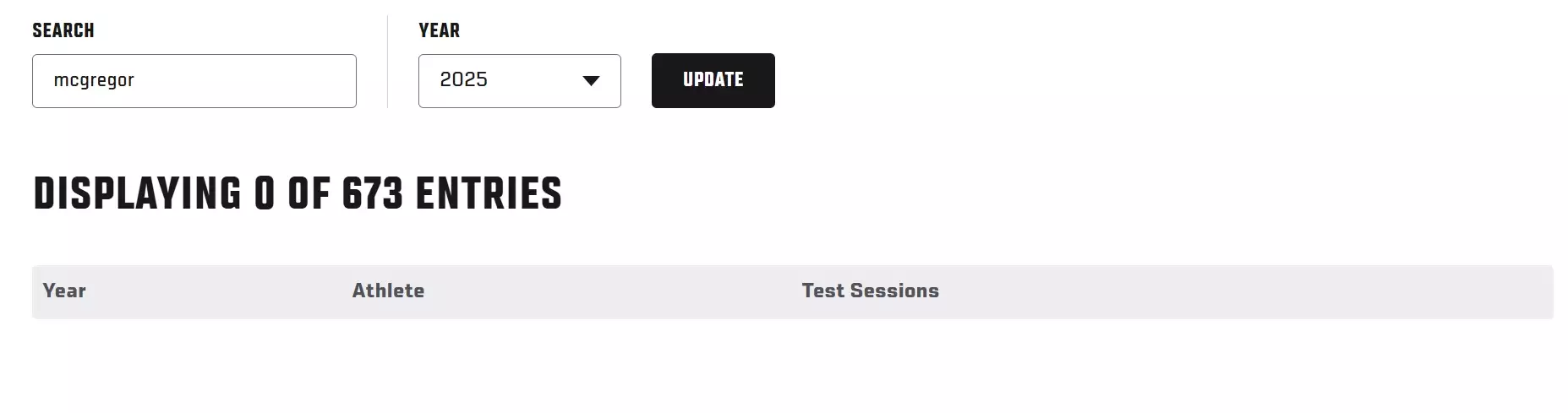This screenshot has height=413, width=1568.
Task: Click the Displaying 0 of 673 Entries heading
Action: (298, 193)
